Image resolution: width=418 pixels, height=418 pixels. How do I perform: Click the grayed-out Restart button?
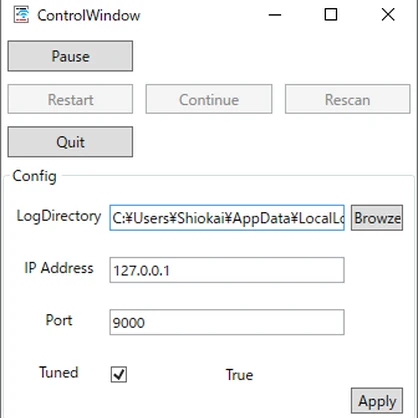70,99
